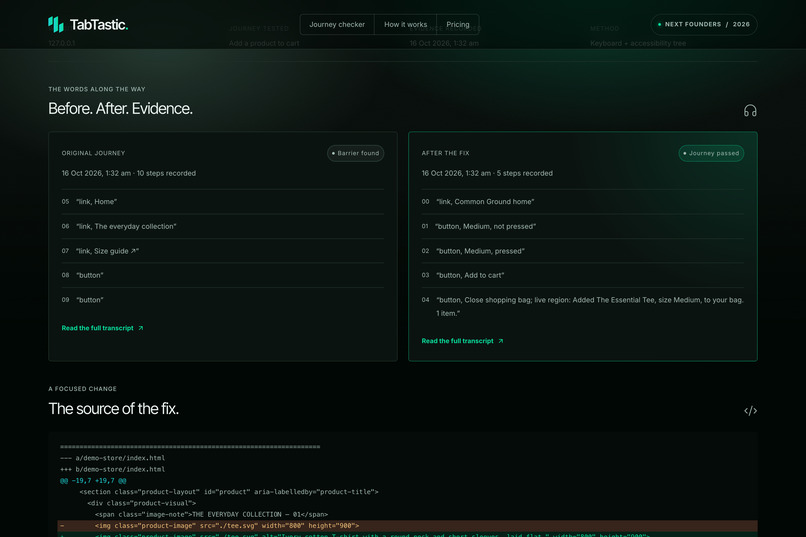The height and width of the screenshot is (537, 806).
Task: Select step 04 "button, Close shopping bag" row
Action: 582,306
